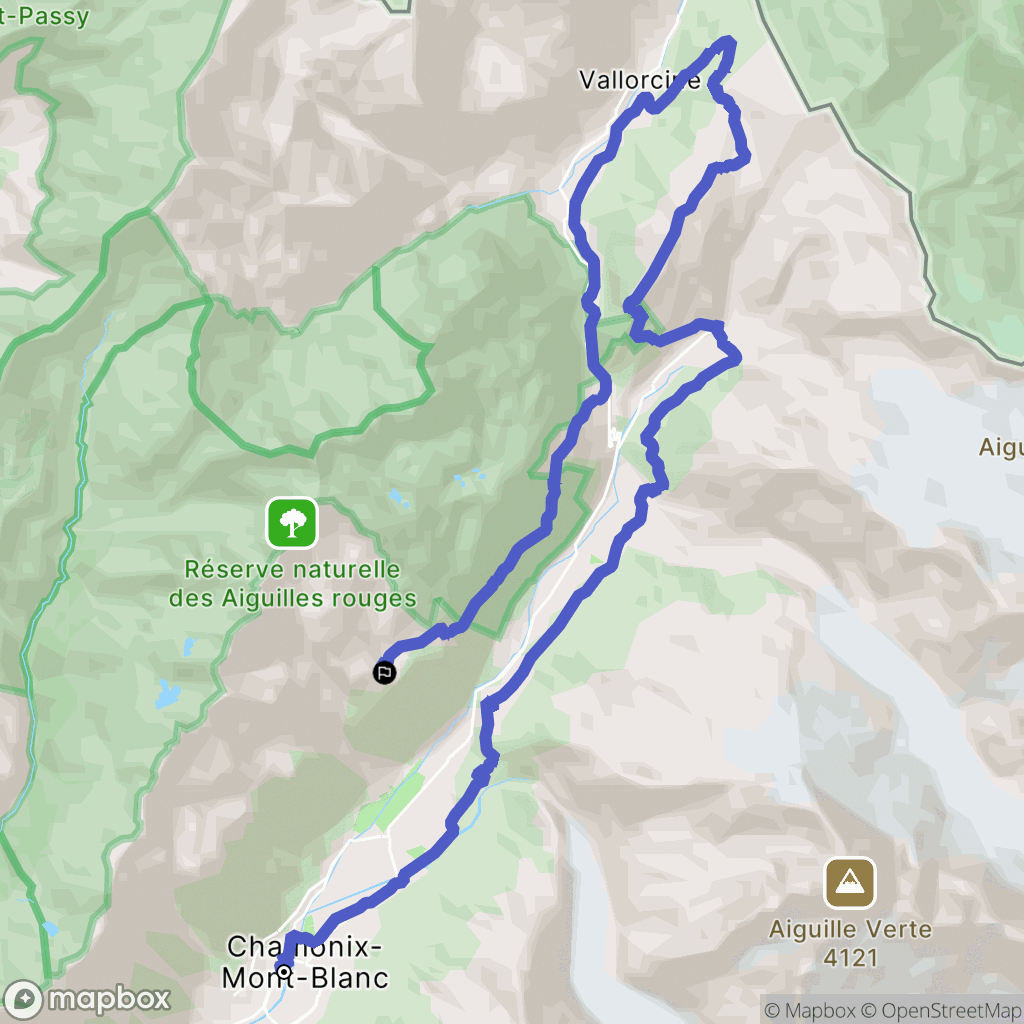Click the green tree park icon
The height and width of the screenshot is (1024, 1024).
coord(292,523)
